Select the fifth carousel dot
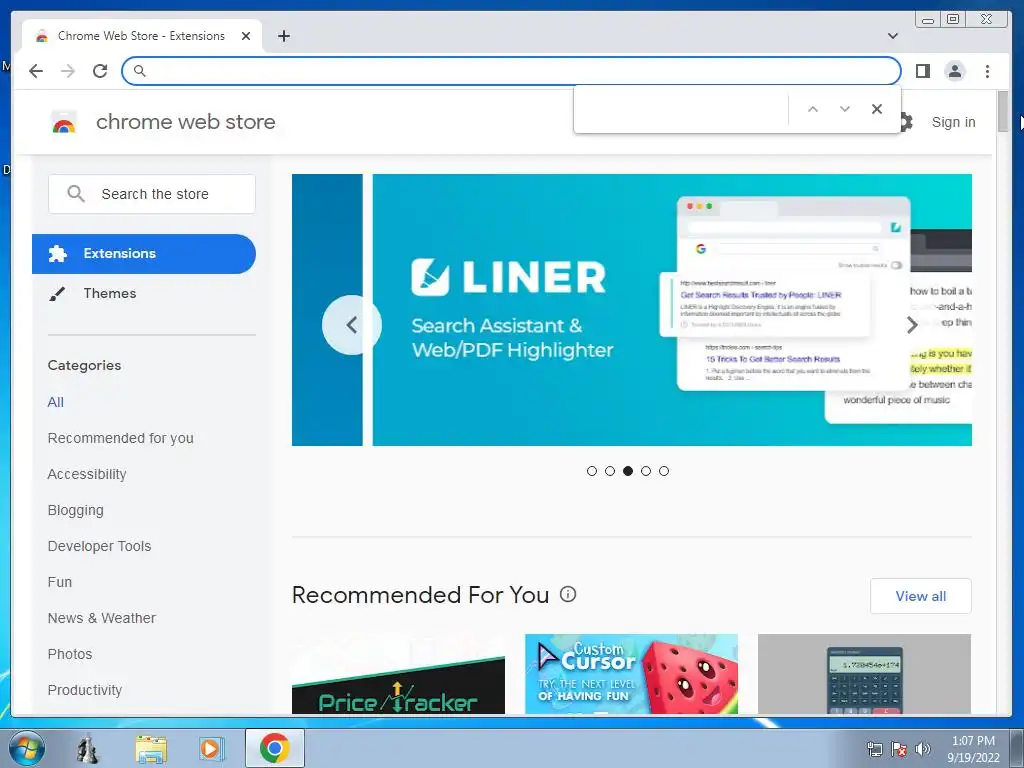 [x=664, y=471]
